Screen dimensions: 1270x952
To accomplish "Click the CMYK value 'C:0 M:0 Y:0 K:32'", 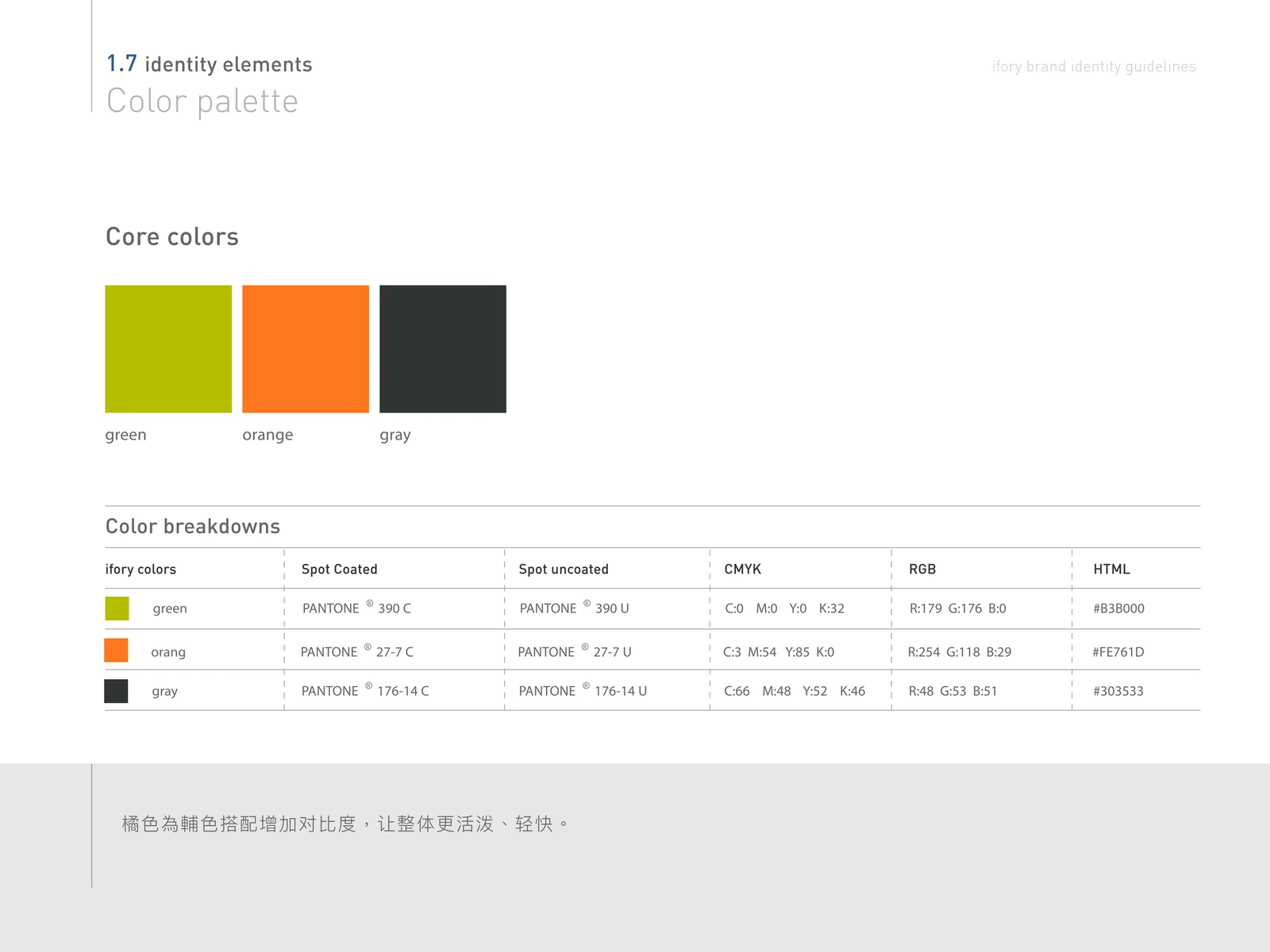I will pyautogui.click(x=784, y=608).
